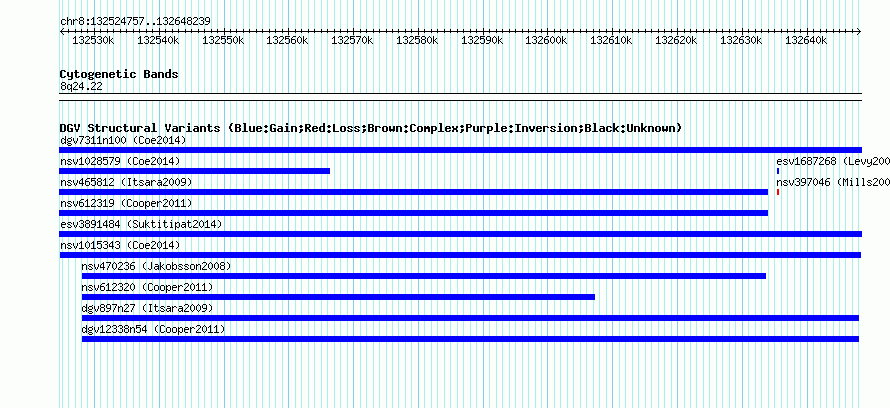This screenshot has height=408, width=890.
Task: Select the blue gain bar under nsv465812
Action: click(x=414, y=192)
